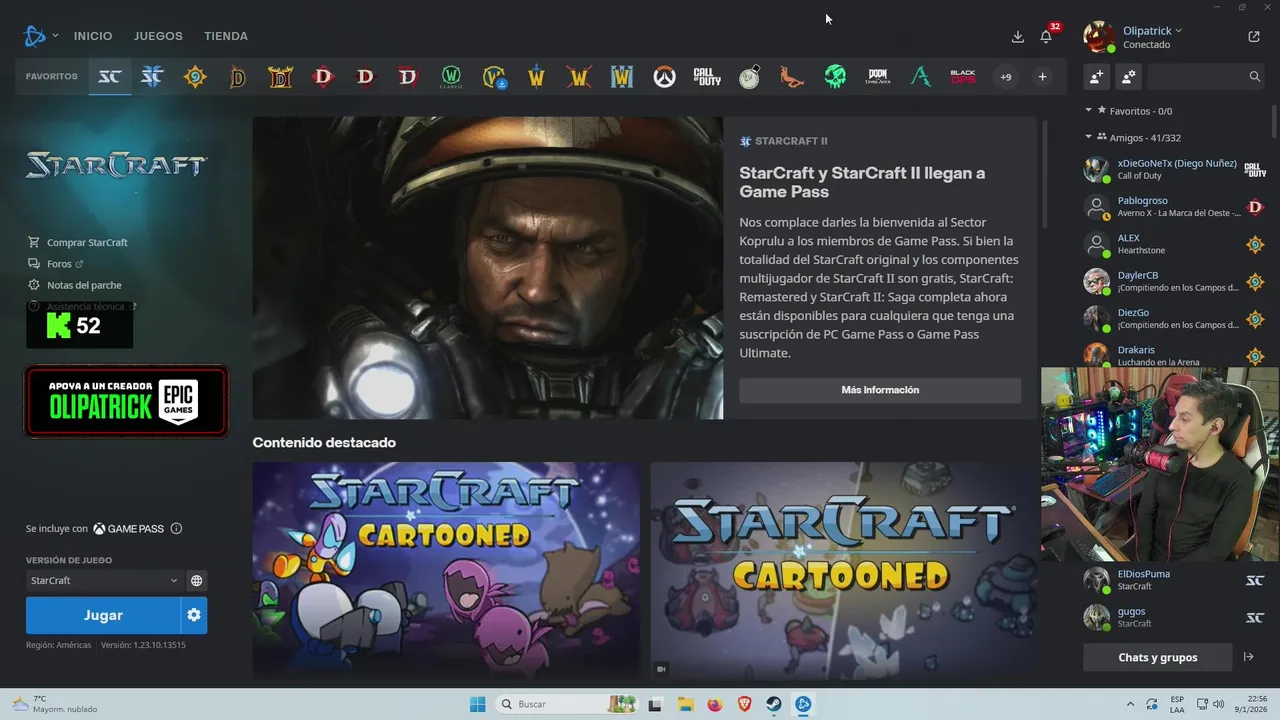Select the Doom Dark Ages icon

click(x=878, y=77)
